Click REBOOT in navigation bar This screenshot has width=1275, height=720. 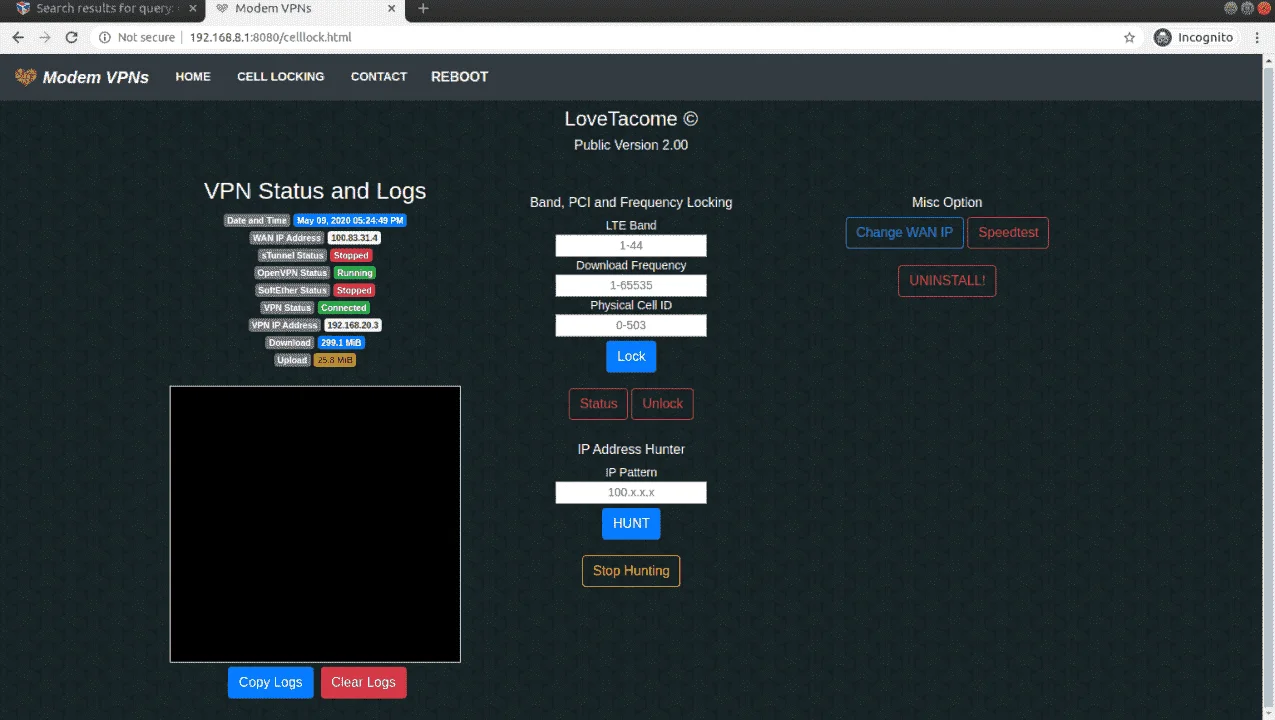[x=459, y=77]
